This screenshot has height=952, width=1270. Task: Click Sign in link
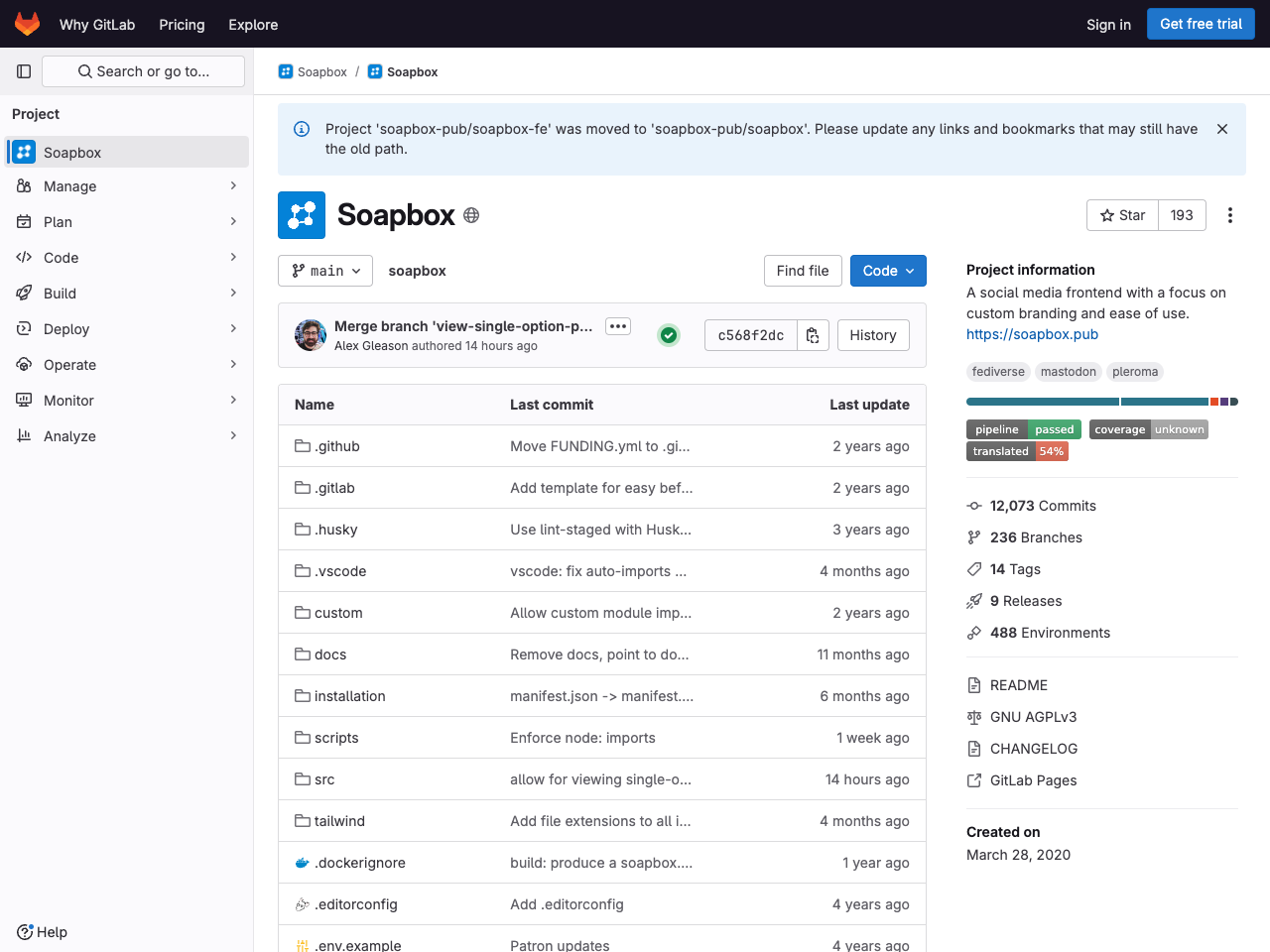(x=1108, y=25)
